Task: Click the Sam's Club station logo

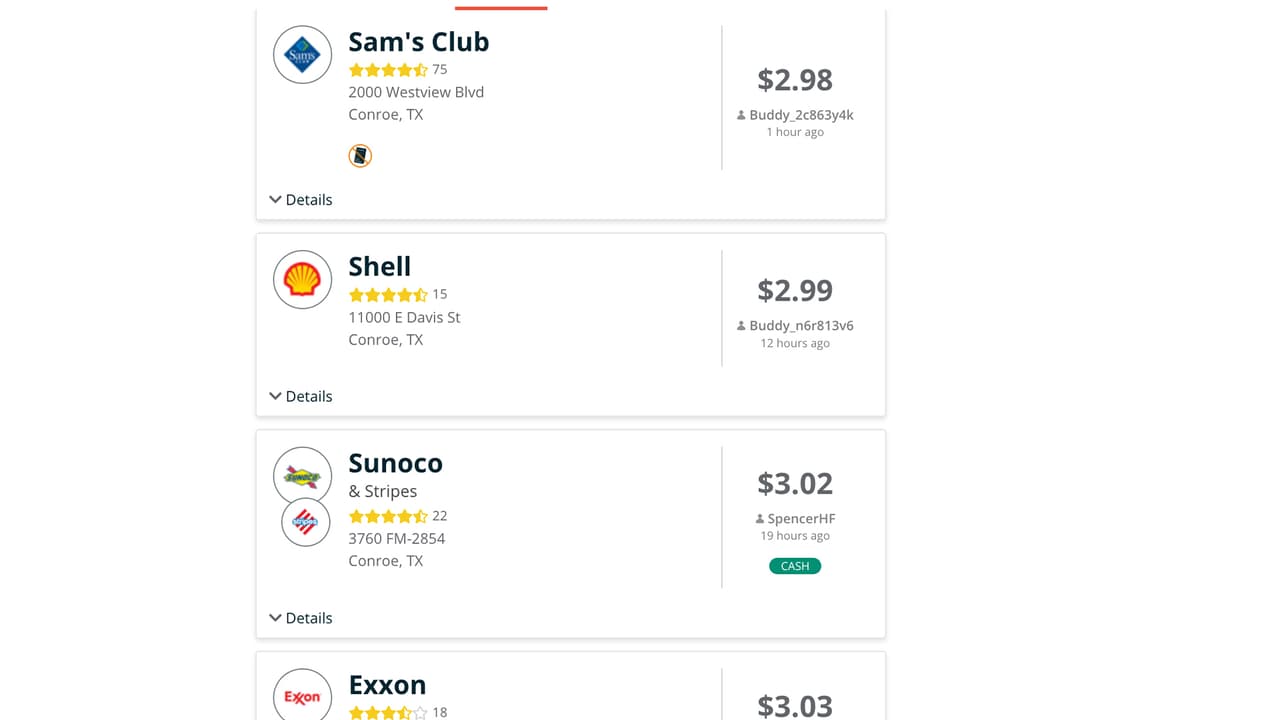Action: [x=302, y=54]
